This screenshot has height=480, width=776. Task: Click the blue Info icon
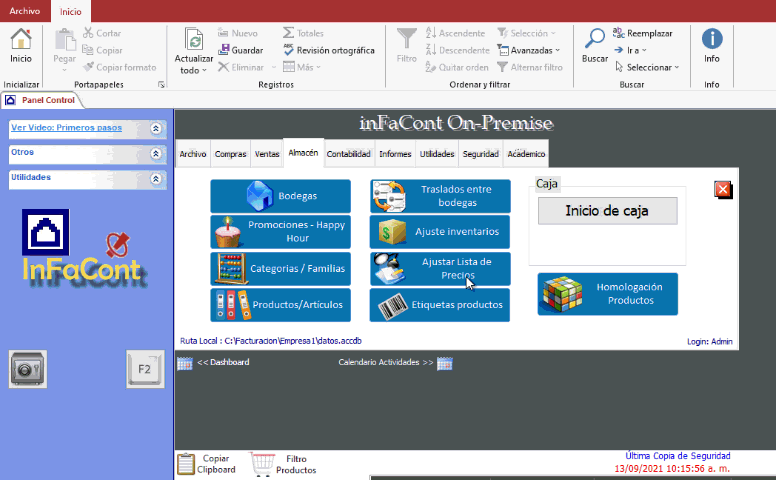pyautogui.click(x=712, y=39)
